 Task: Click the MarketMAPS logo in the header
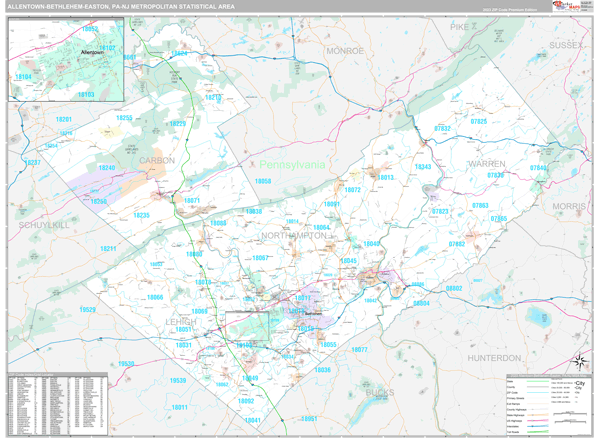click(x=566, y=6)
